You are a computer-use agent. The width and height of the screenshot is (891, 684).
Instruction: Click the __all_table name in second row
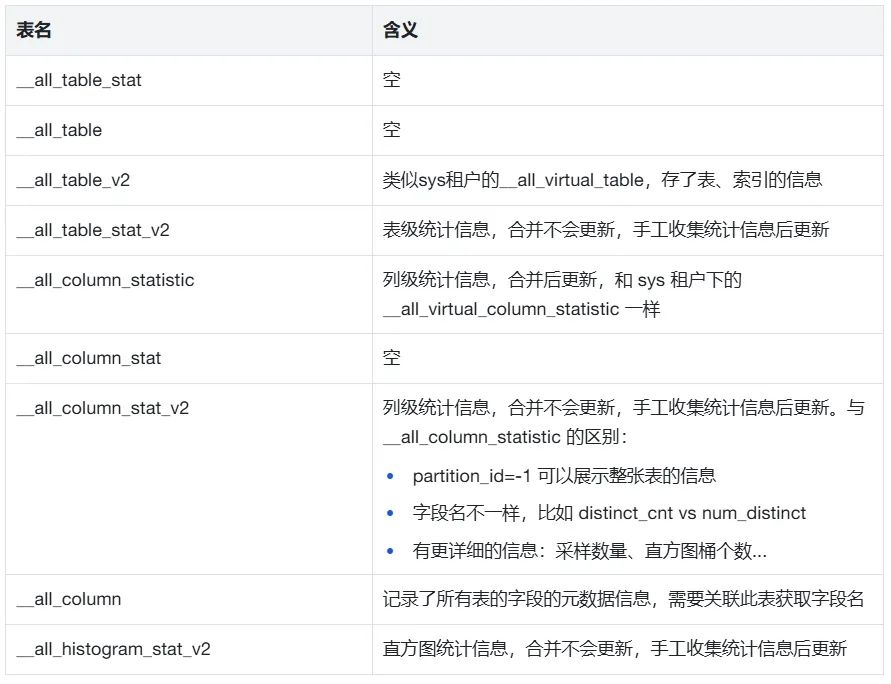59,130
